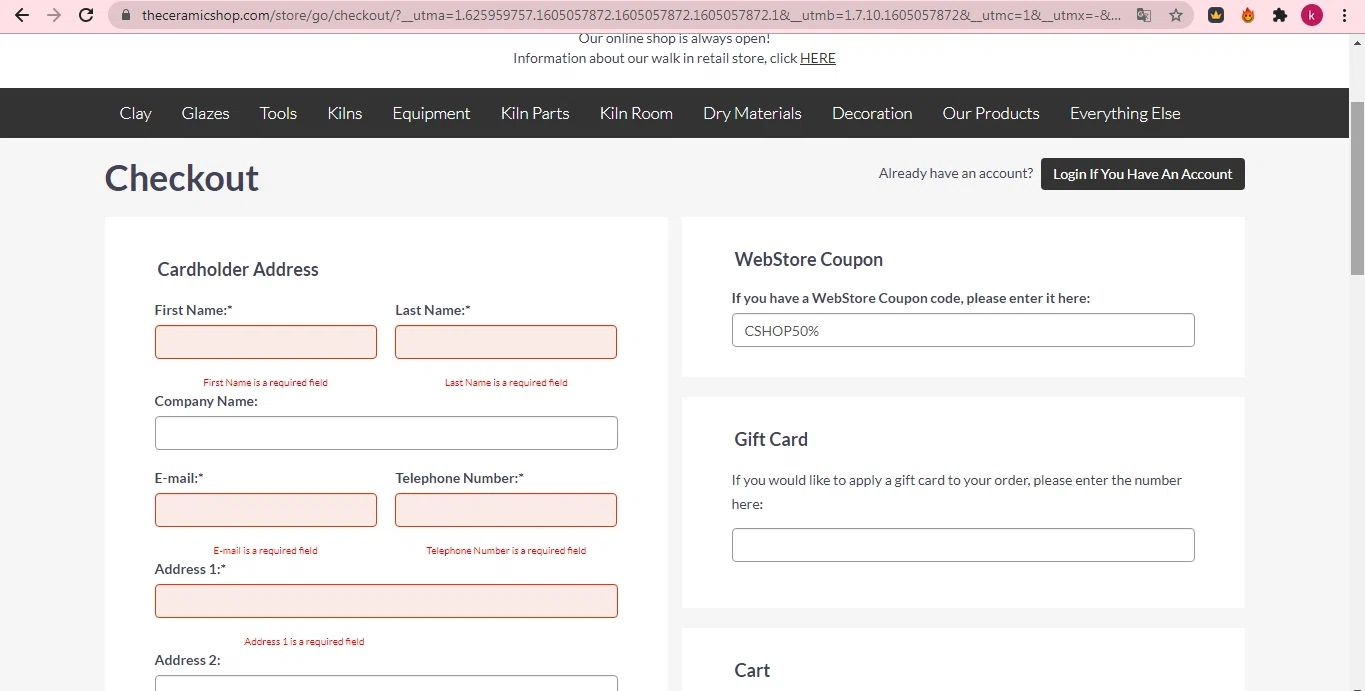The width and height of the screenshot is (1365, 691).
Task: Click the Cart heading
Action: (x=752, y=670)
